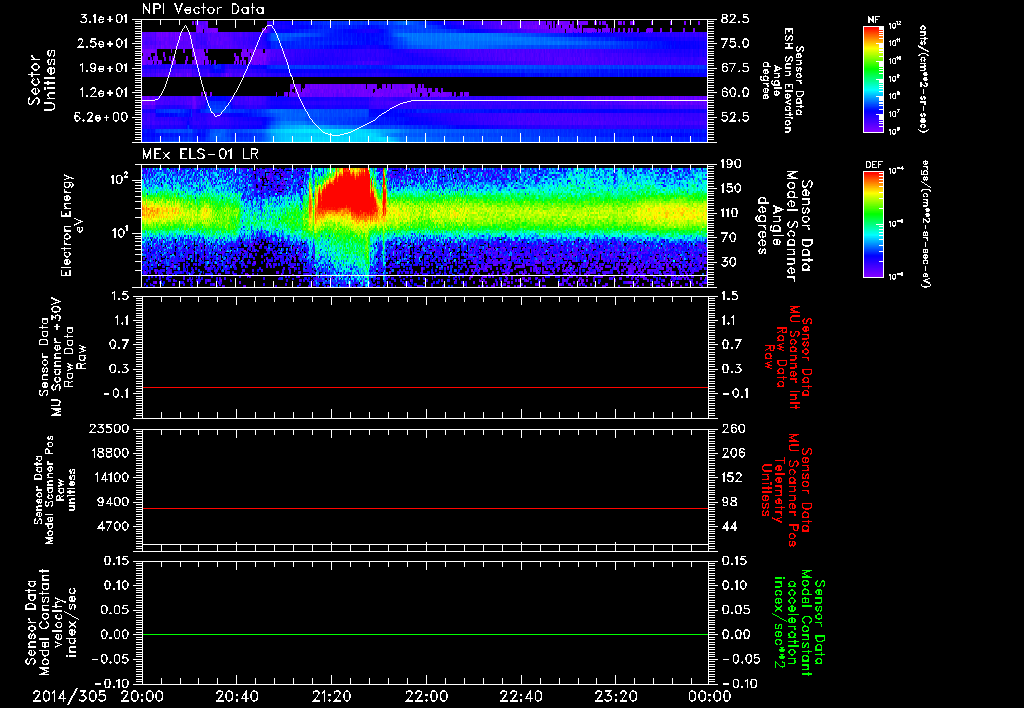Click the 20:40 time tick label
The image size is (1024, 708).
pos(237,696)
